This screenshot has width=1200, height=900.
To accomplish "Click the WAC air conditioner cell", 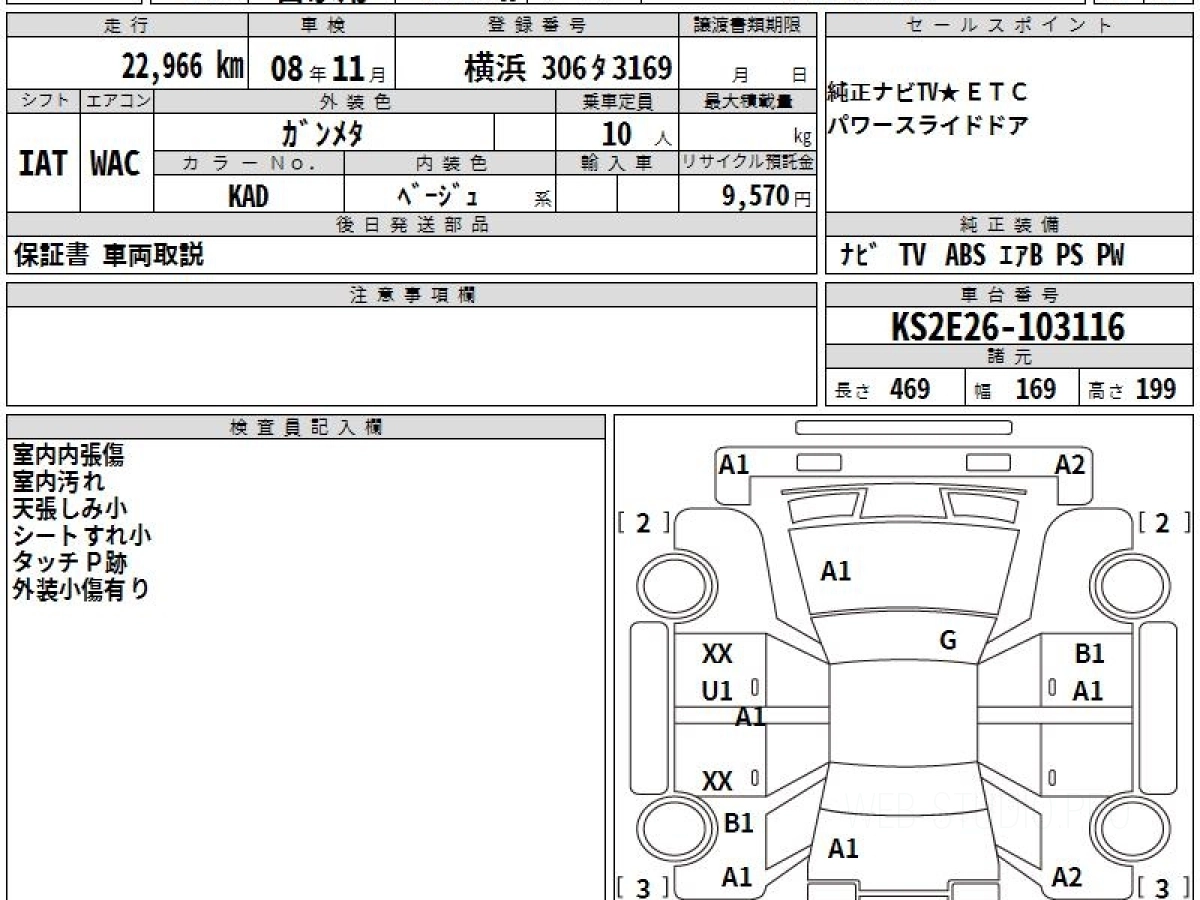I will [116, 164].
